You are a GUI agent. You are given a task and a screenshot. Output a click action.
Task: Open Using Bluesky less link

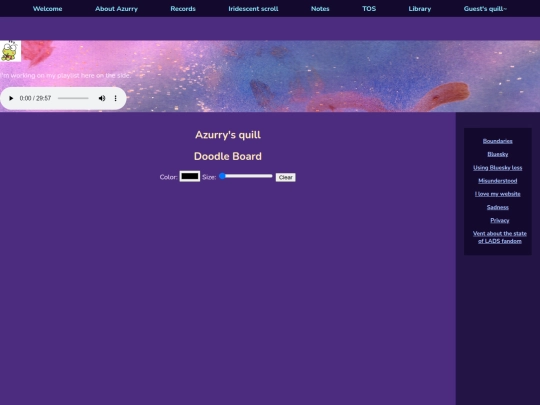tap(497, 168)
